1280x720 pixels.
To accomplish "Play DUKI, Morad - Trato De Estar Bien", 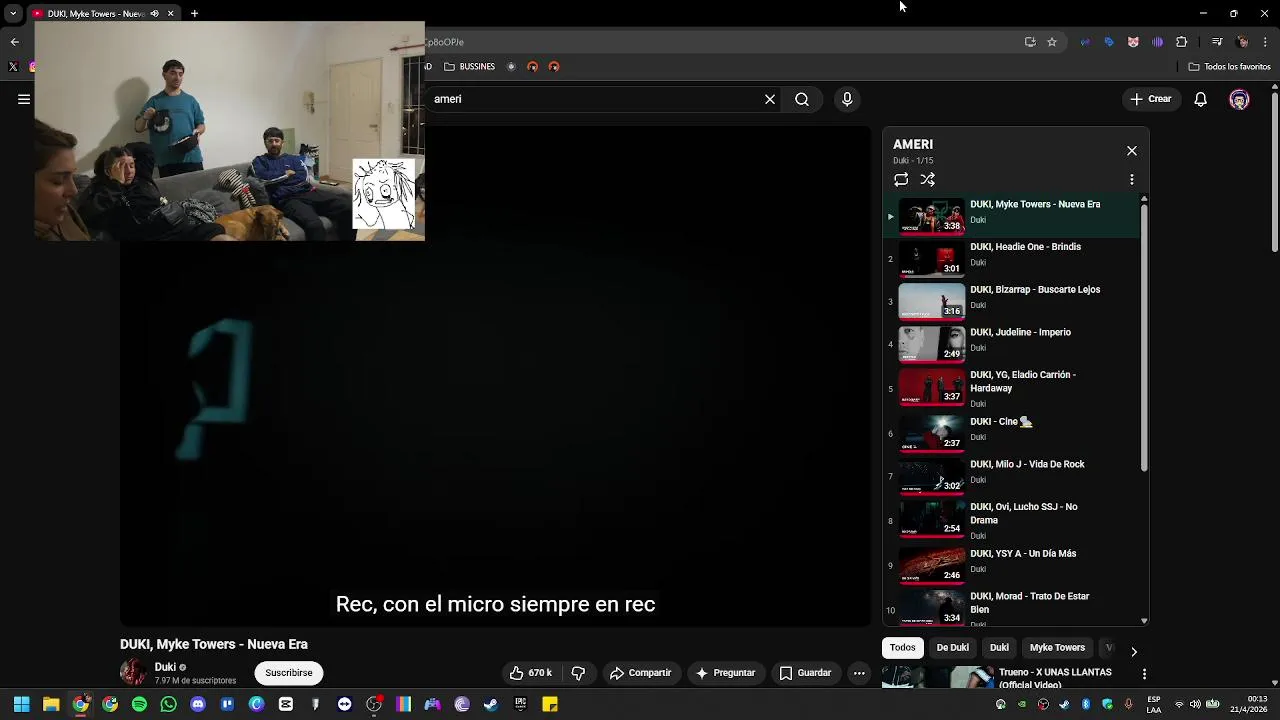I will click(x=1012, y=607).
